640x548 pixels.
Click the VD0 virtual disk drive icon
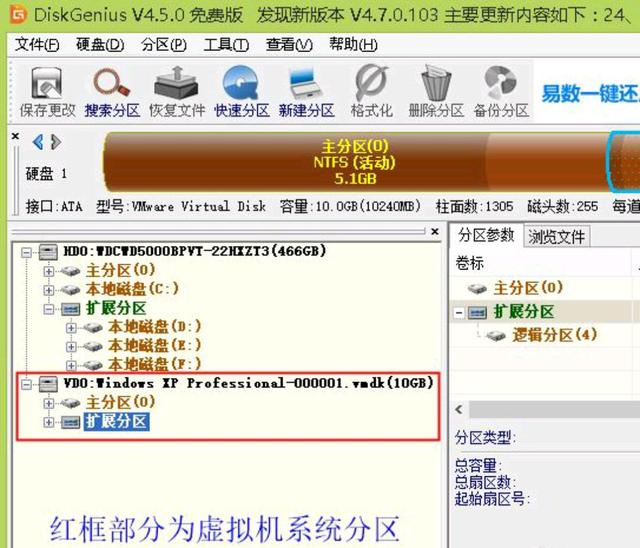click(48, 384)
